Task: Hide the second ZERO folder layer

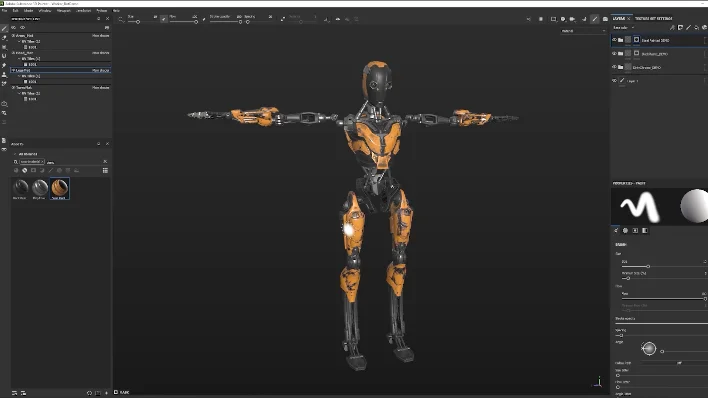Action: (614, 54)
